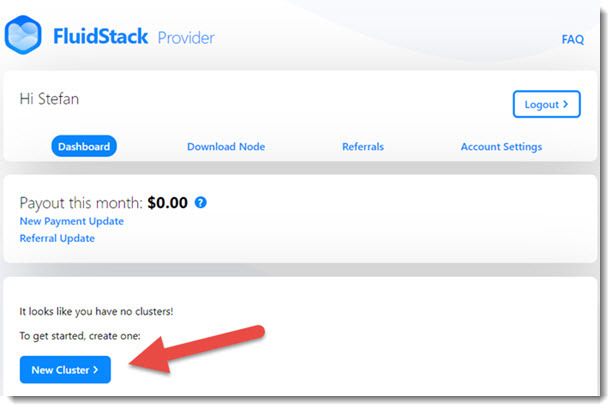Click the Hi Stefan greeting text

point(49,99)
